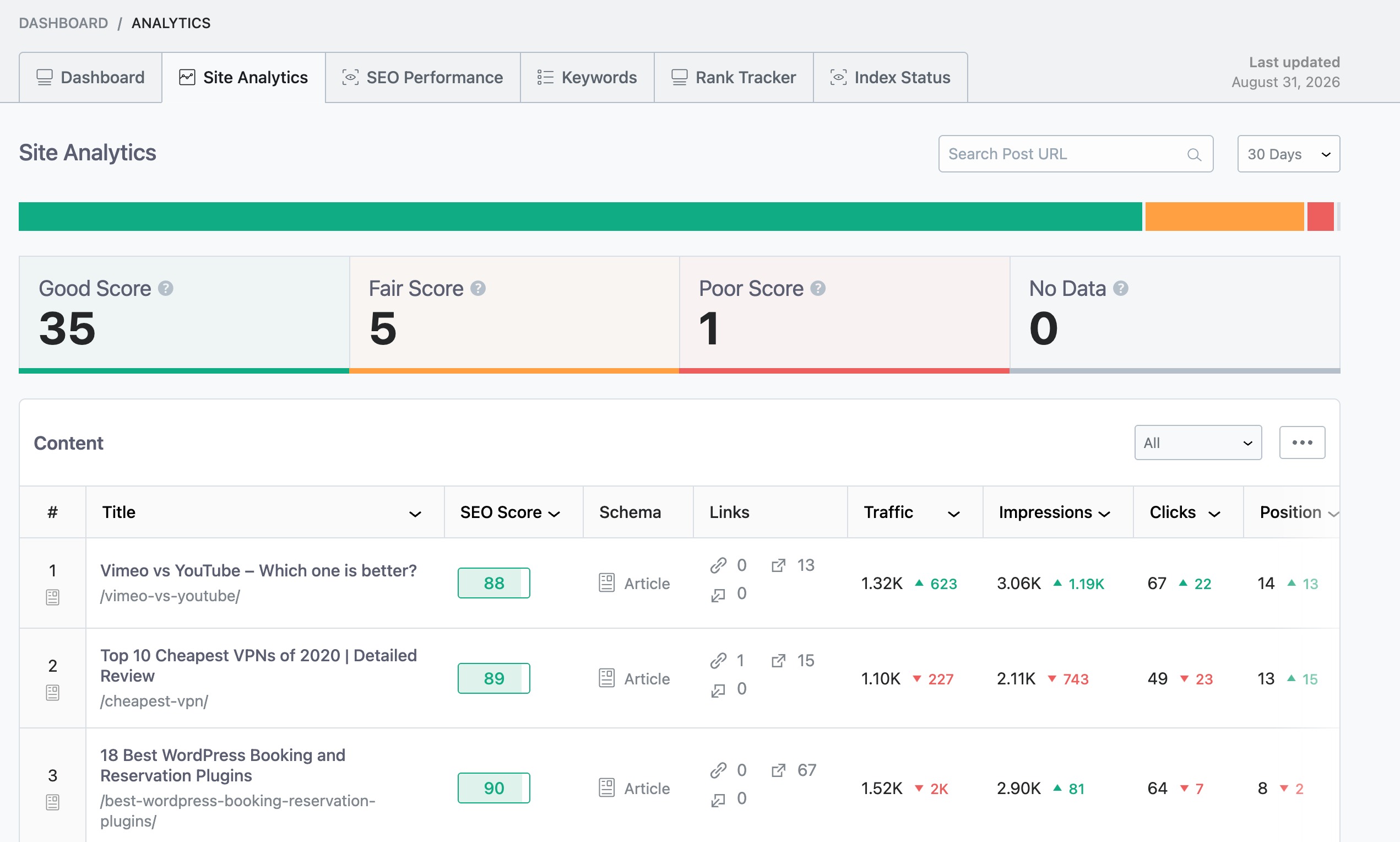1400x842 pixels.
Task: Click internal links icon in Vimeo row
Action: click(x=718, y=565)
